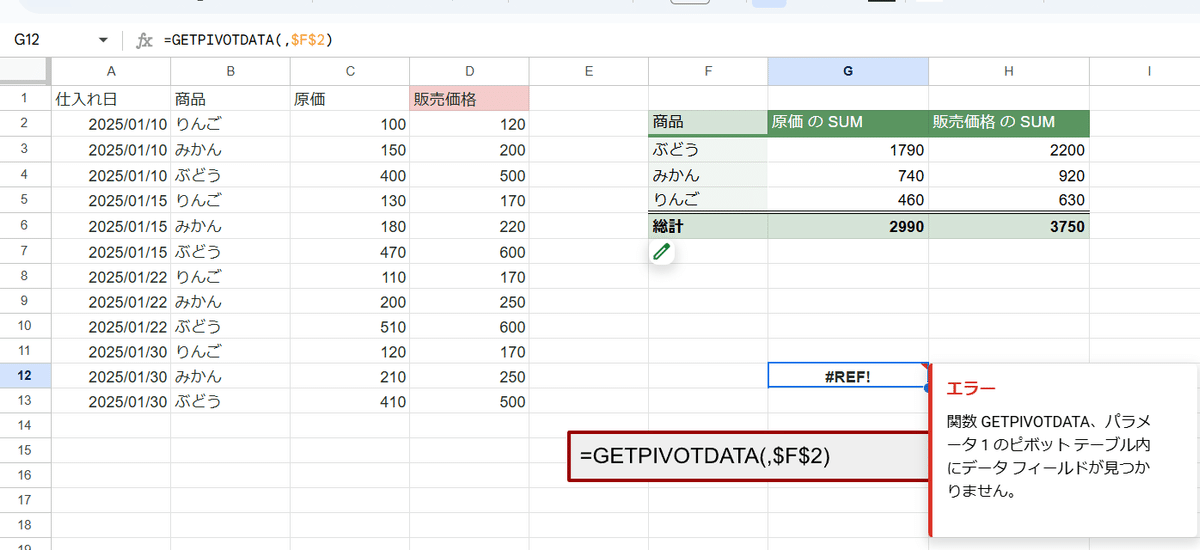This screenshot has width=1200, height=550.
Task: Click pivot header 販売価格 の SUM
Action: (1009, 123)
